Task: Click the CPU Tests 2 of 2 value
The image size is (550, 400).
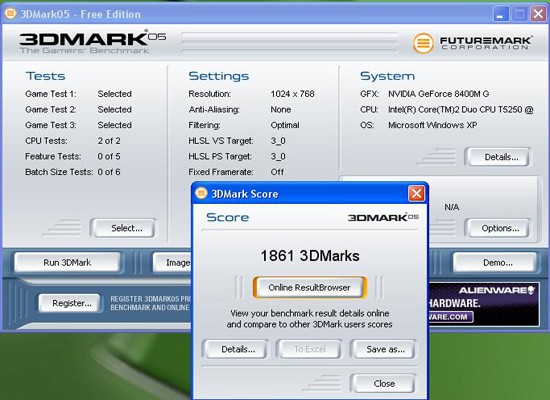Action: pos(109,141)
